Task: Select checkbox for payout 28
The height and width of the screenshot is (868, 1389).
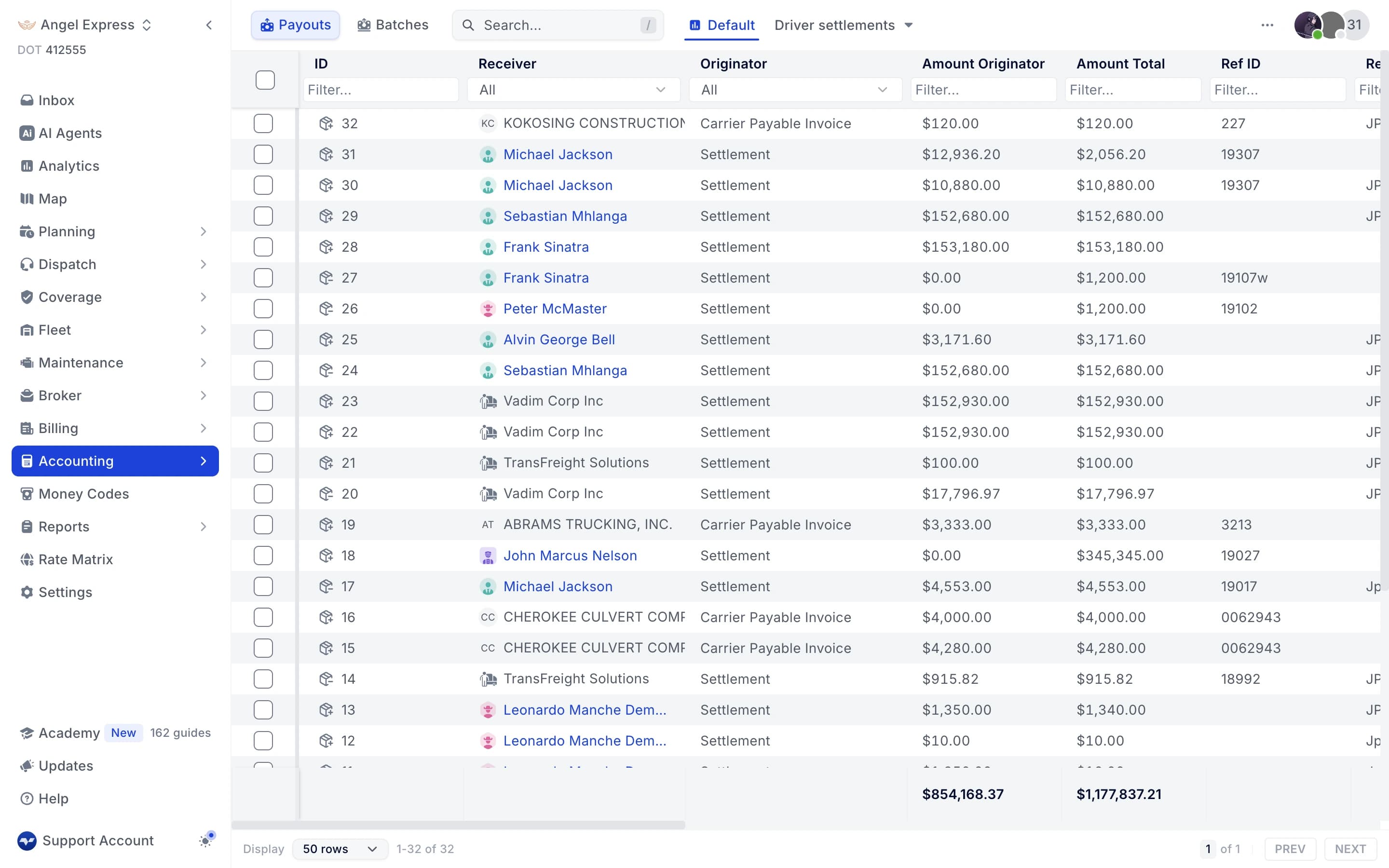Action: pos(263,247)
